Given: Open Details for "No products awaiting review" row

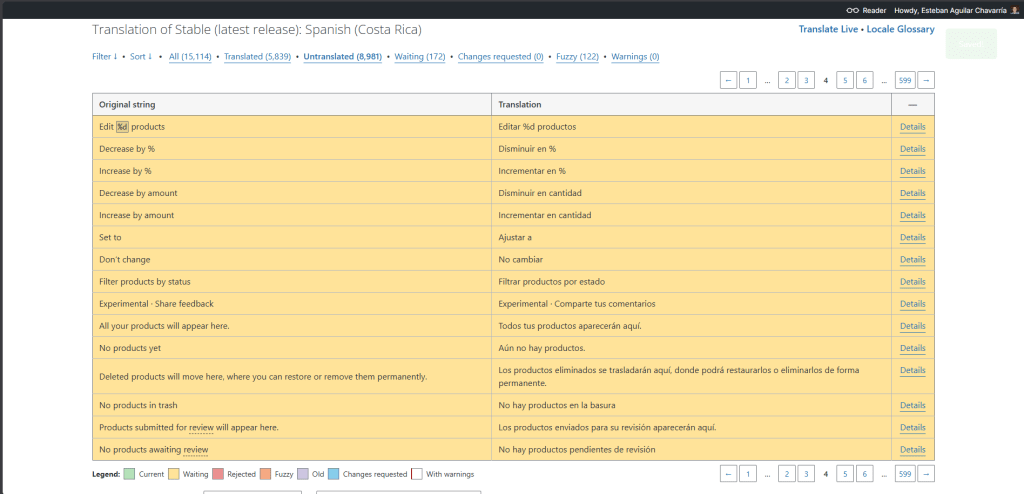Looking at the screenshot, I should (x=912, y=450).
